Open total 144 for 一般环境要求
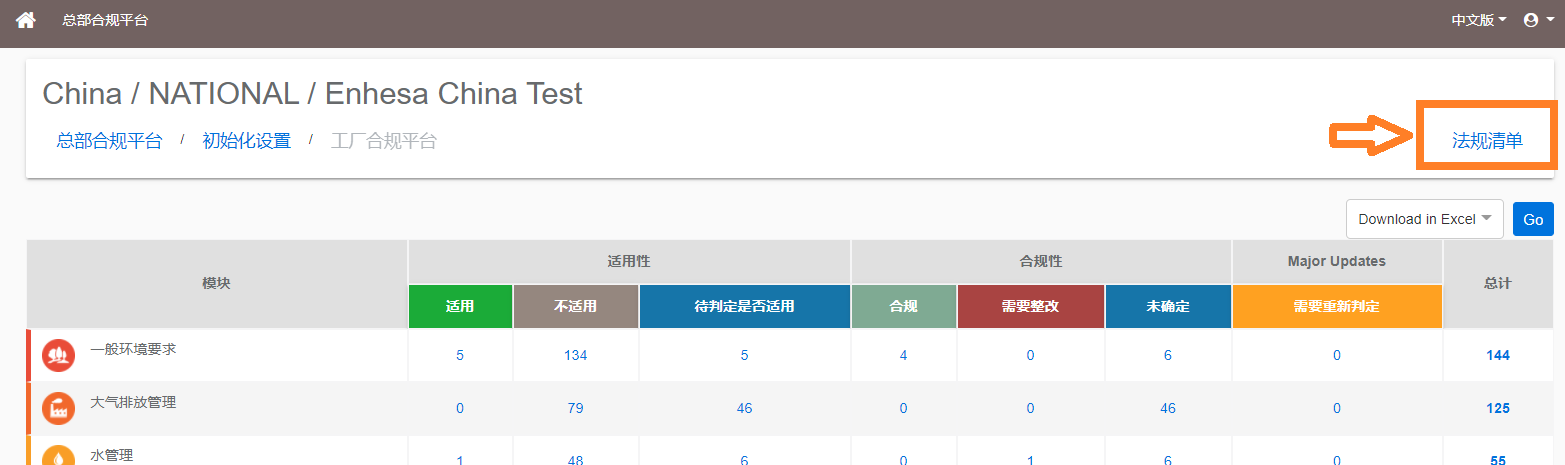 coord(1498,355)
